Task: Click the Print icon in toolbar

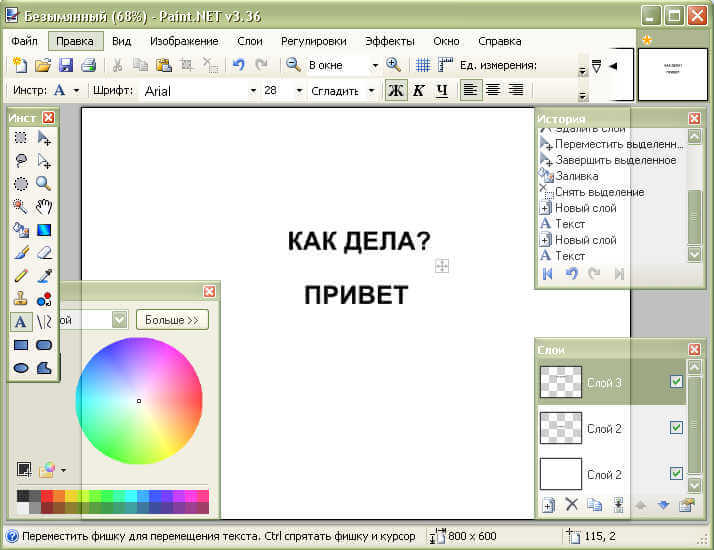Action: click(89, 65)
